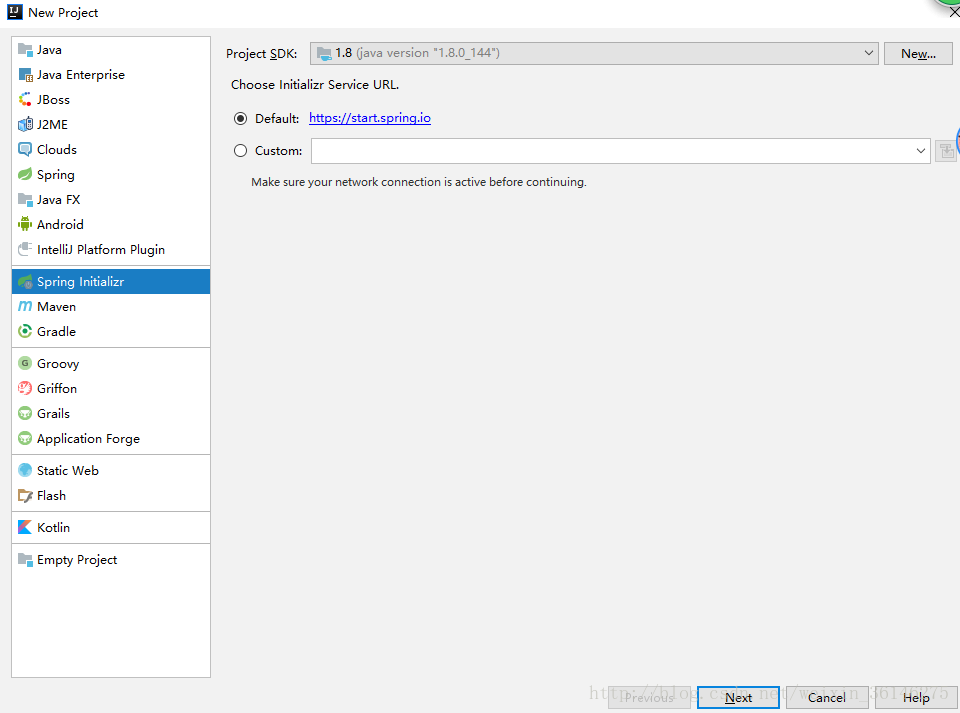Select the Custom URL radio button

pos(241,151)
